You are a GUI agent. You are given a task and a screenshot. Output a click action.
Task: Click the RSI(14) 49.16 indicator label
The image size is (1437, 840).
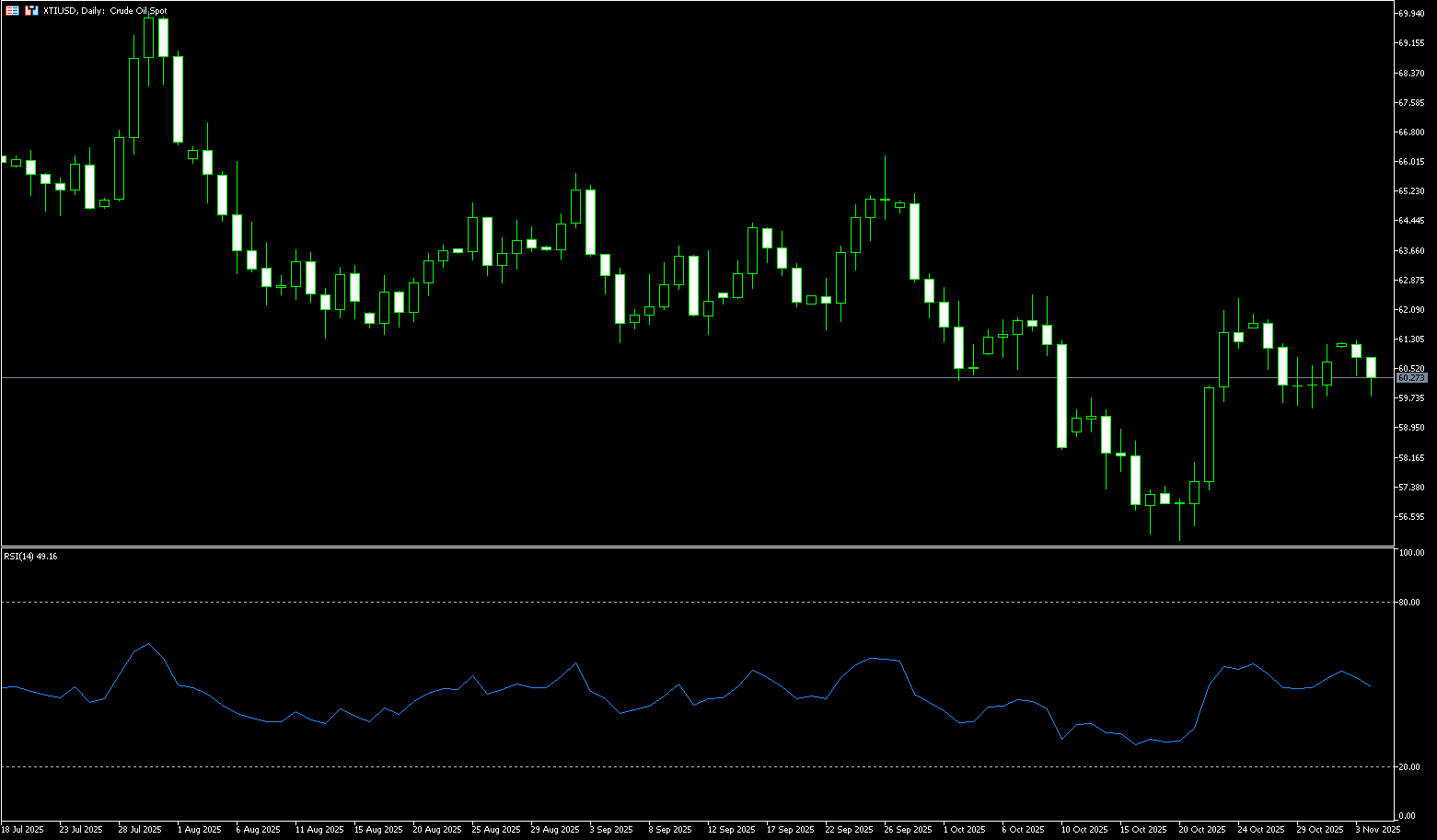pos(30,557)
